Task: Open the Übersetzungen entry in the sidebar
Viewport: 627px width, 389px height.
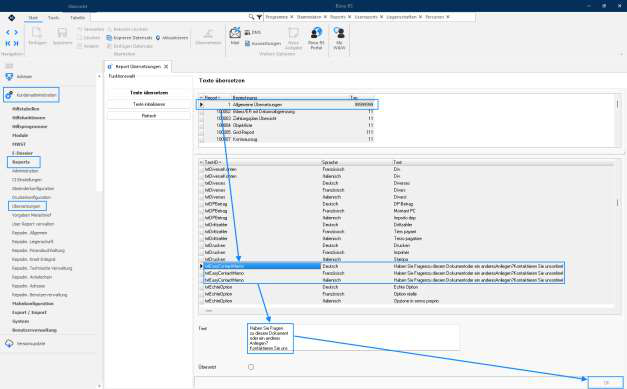Action: pyautogui.click(x=26, y=206)
